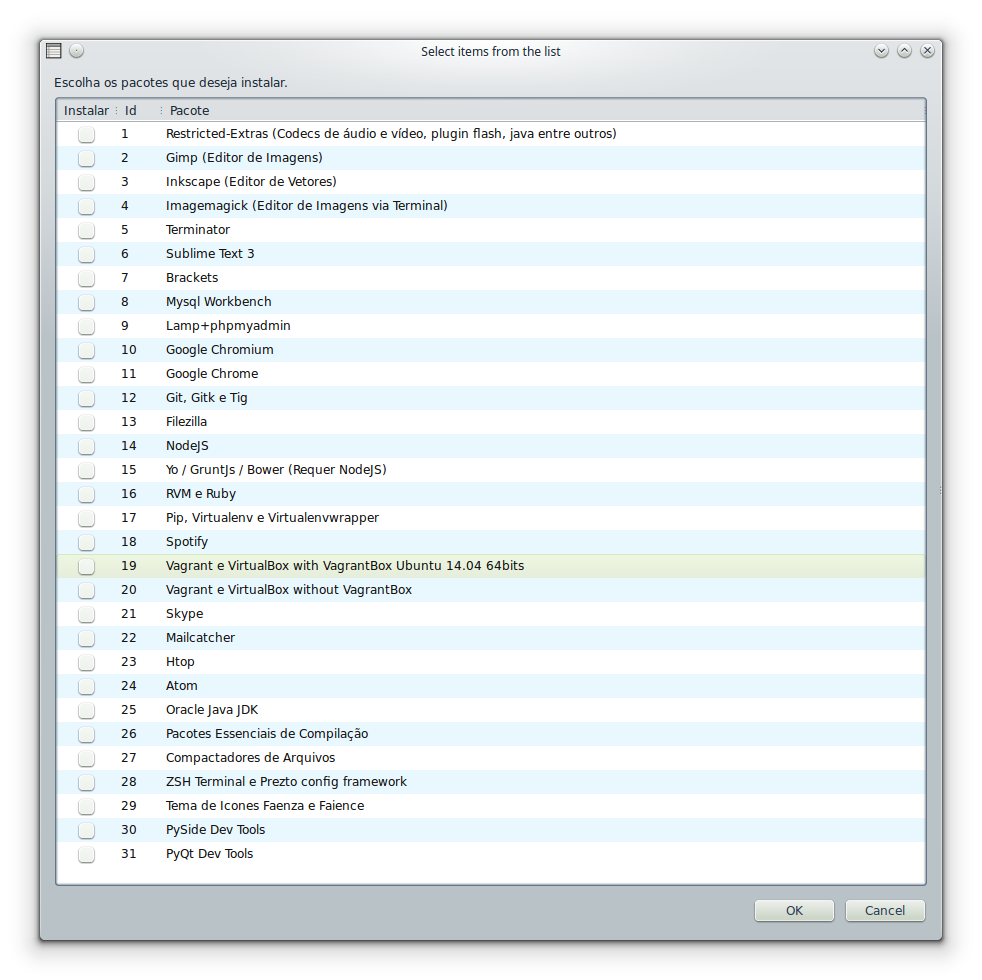Sort by the Id column header
This screenshot has width=982, height=980.
tap(139, 110)
